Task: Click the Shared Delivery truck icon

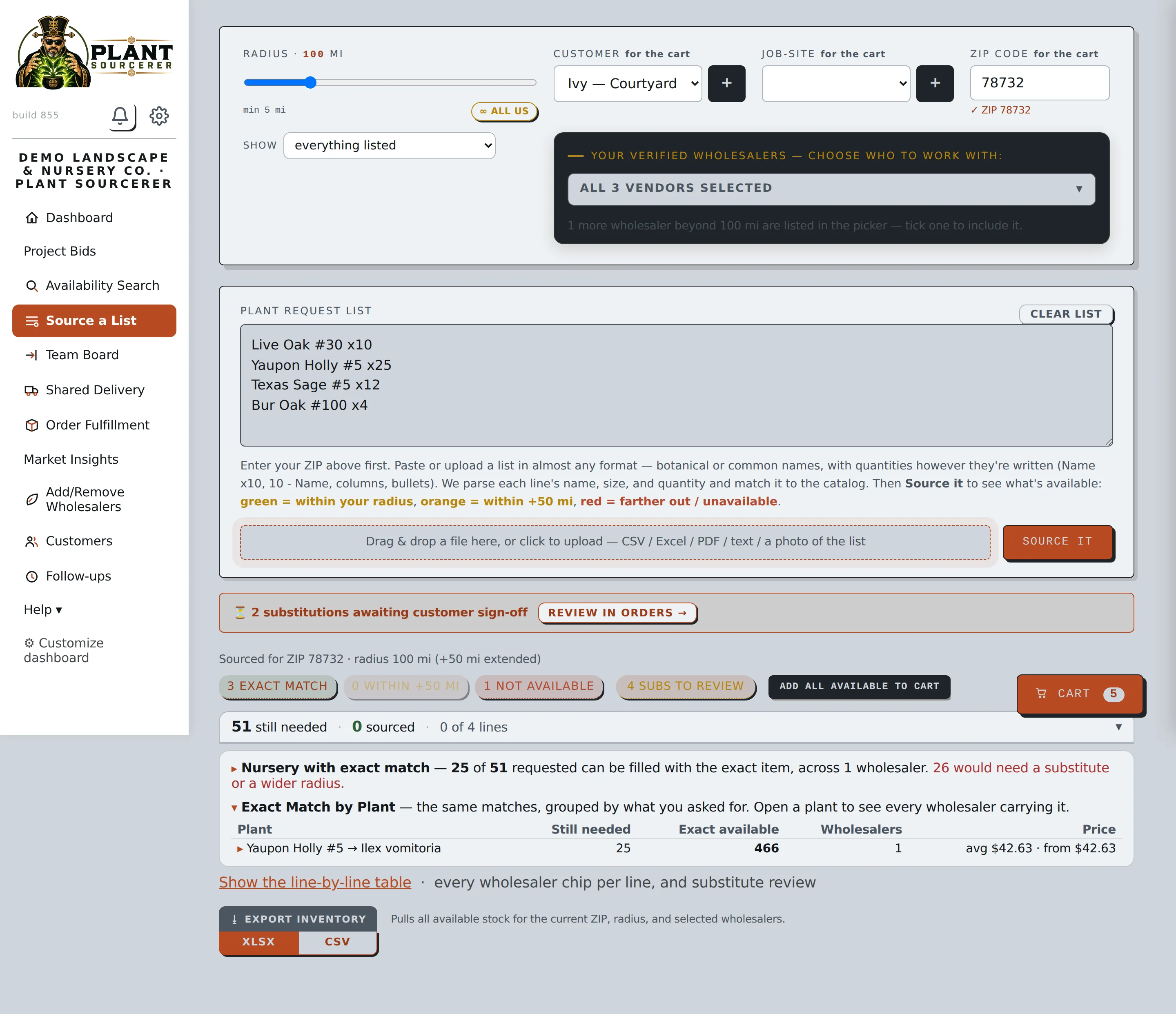Action: coord(32,390)
